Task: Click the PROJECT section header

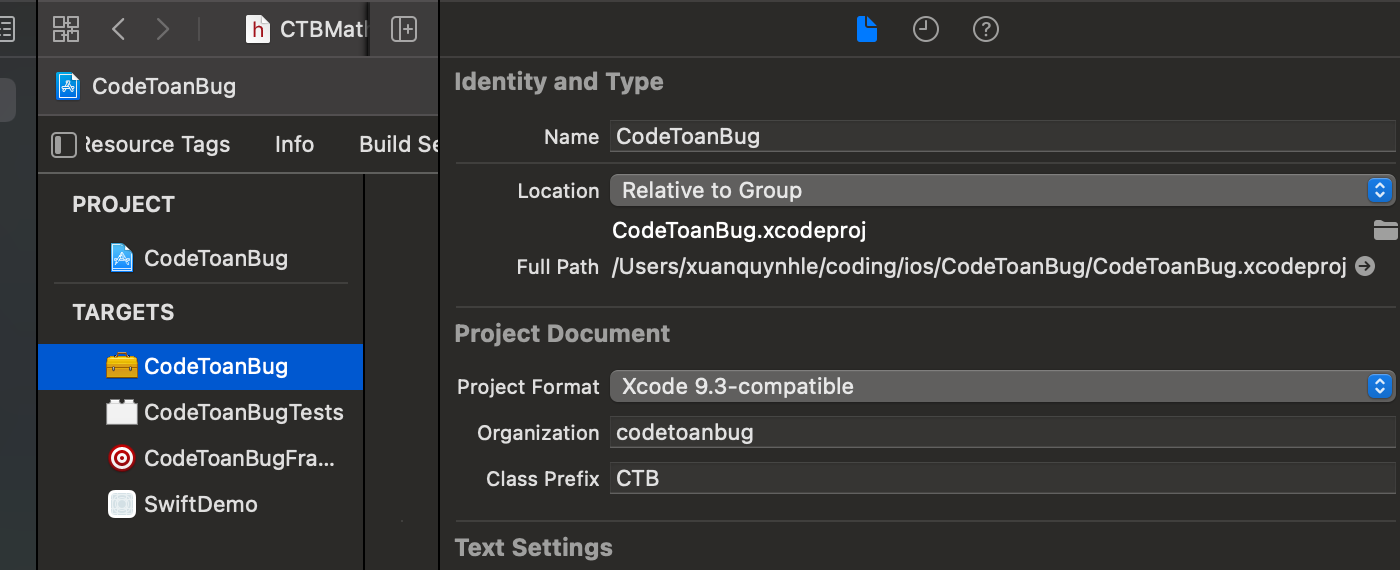Action: pos(123,205)
